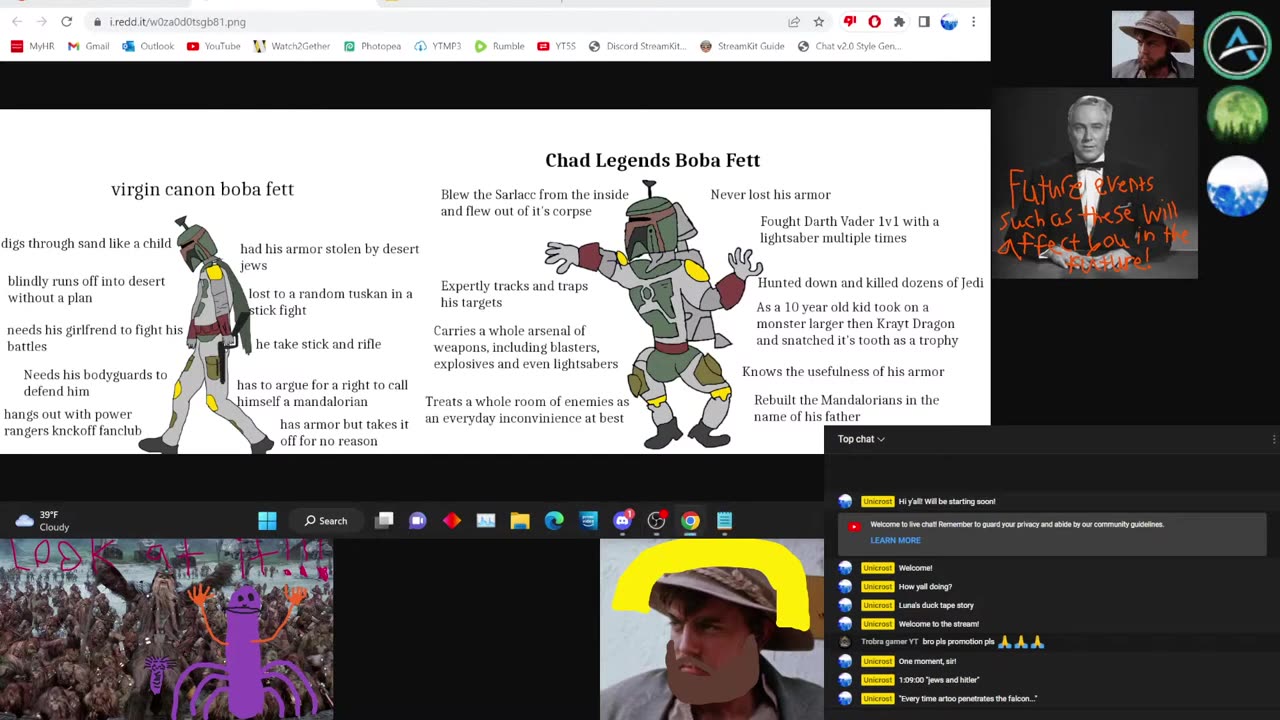Open the Chrome three-dot menu
1280x720 pixels.
coord(973,22)
